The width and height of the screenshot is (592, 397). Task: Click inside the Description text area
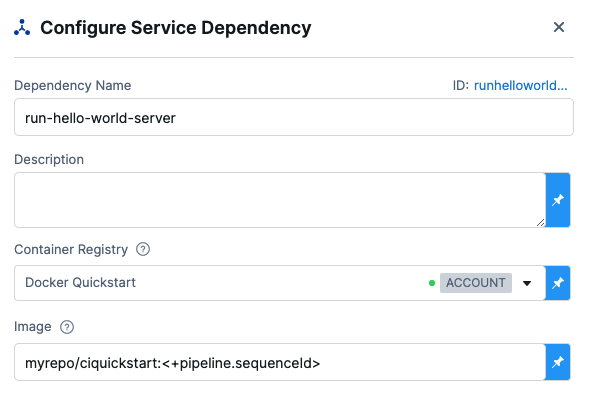[280, 200]
